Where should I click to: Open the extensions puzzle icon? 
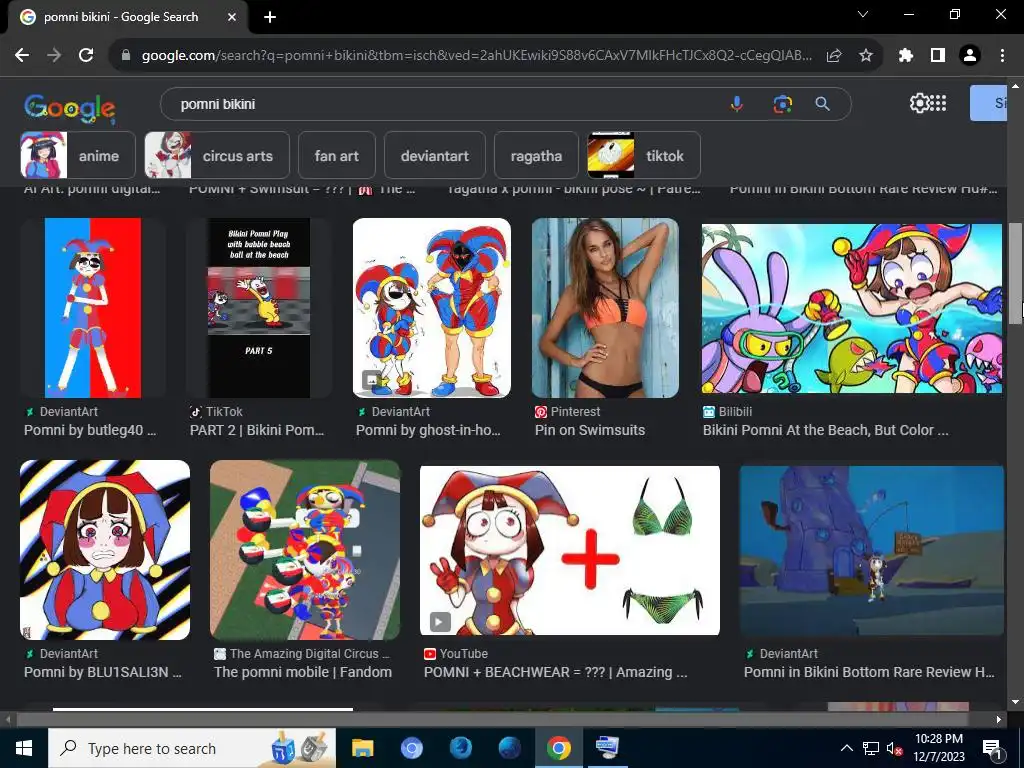coord(906,56)
